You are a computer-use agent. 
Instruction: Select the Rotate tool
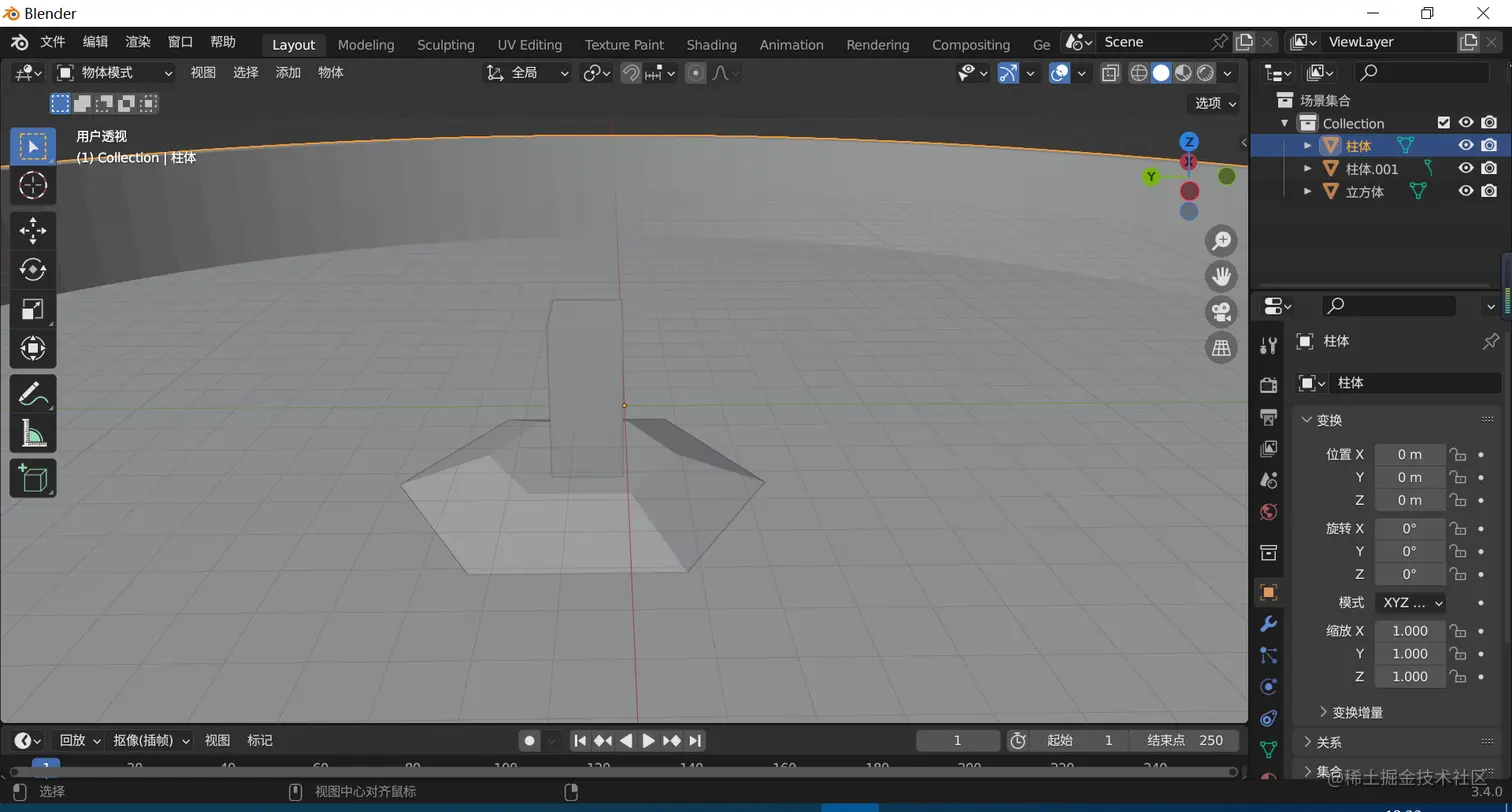[x=33, y=270]
